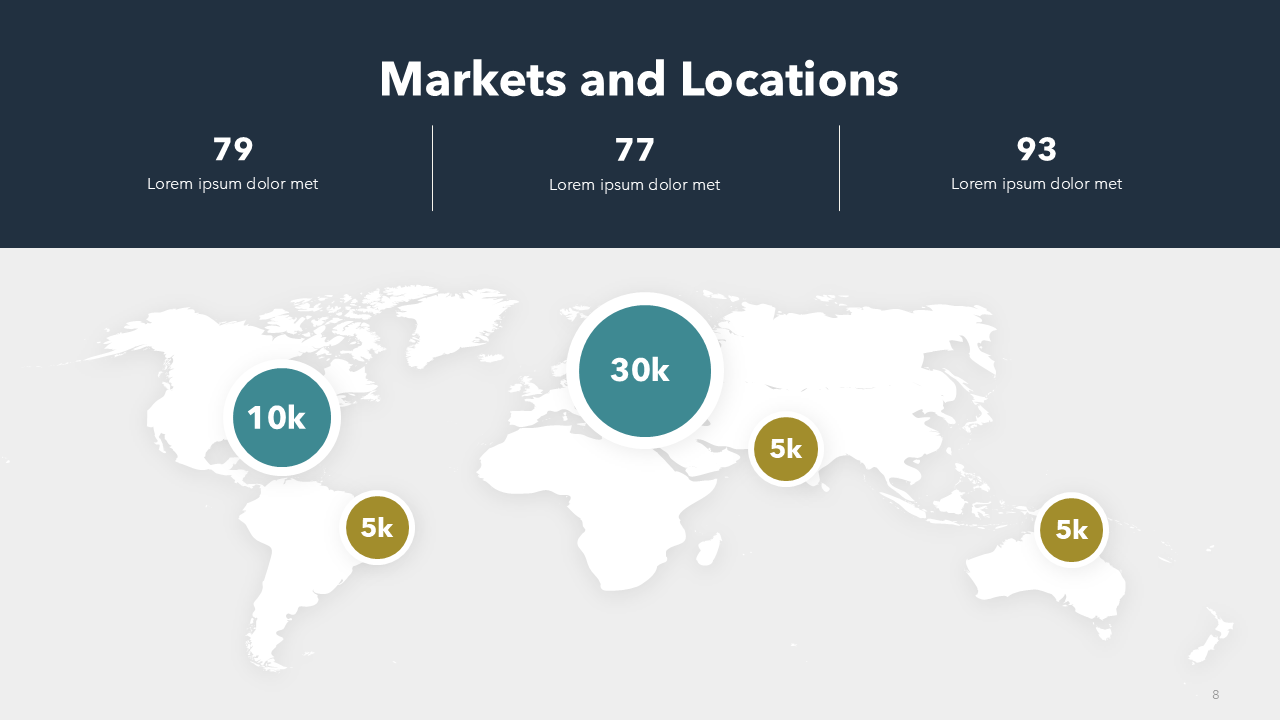
Task: Select the Madagascar island shape
Action: [x=708, y=548]
